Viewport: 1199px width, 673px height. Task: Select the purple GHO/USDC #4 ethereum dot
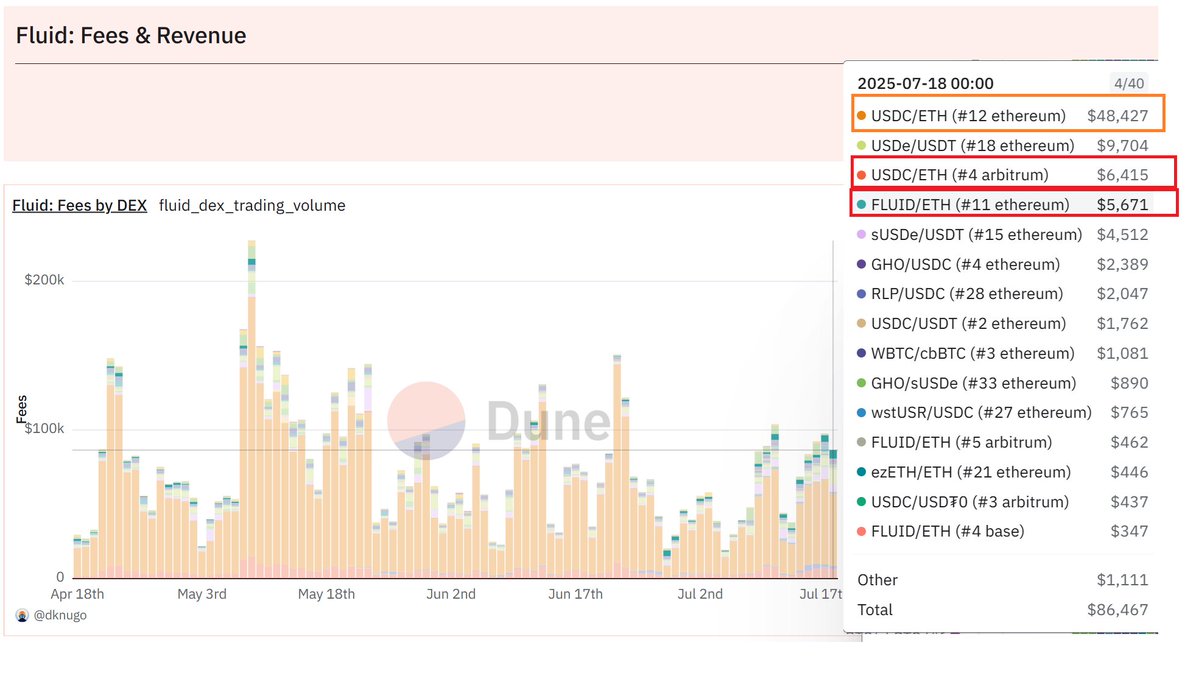pos(861,265)
